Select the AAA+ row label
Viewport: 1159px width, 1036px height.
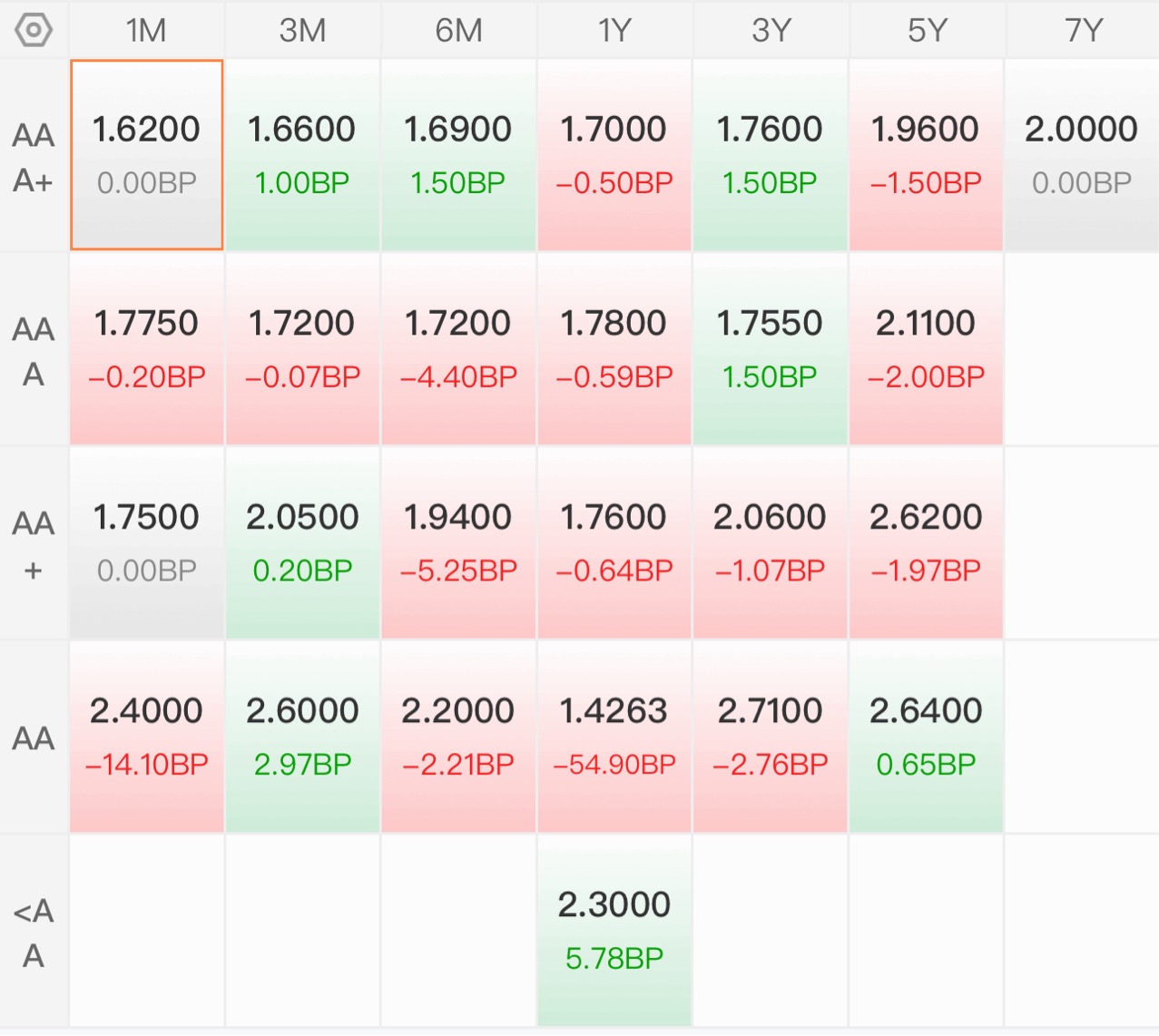coord(34,156)
